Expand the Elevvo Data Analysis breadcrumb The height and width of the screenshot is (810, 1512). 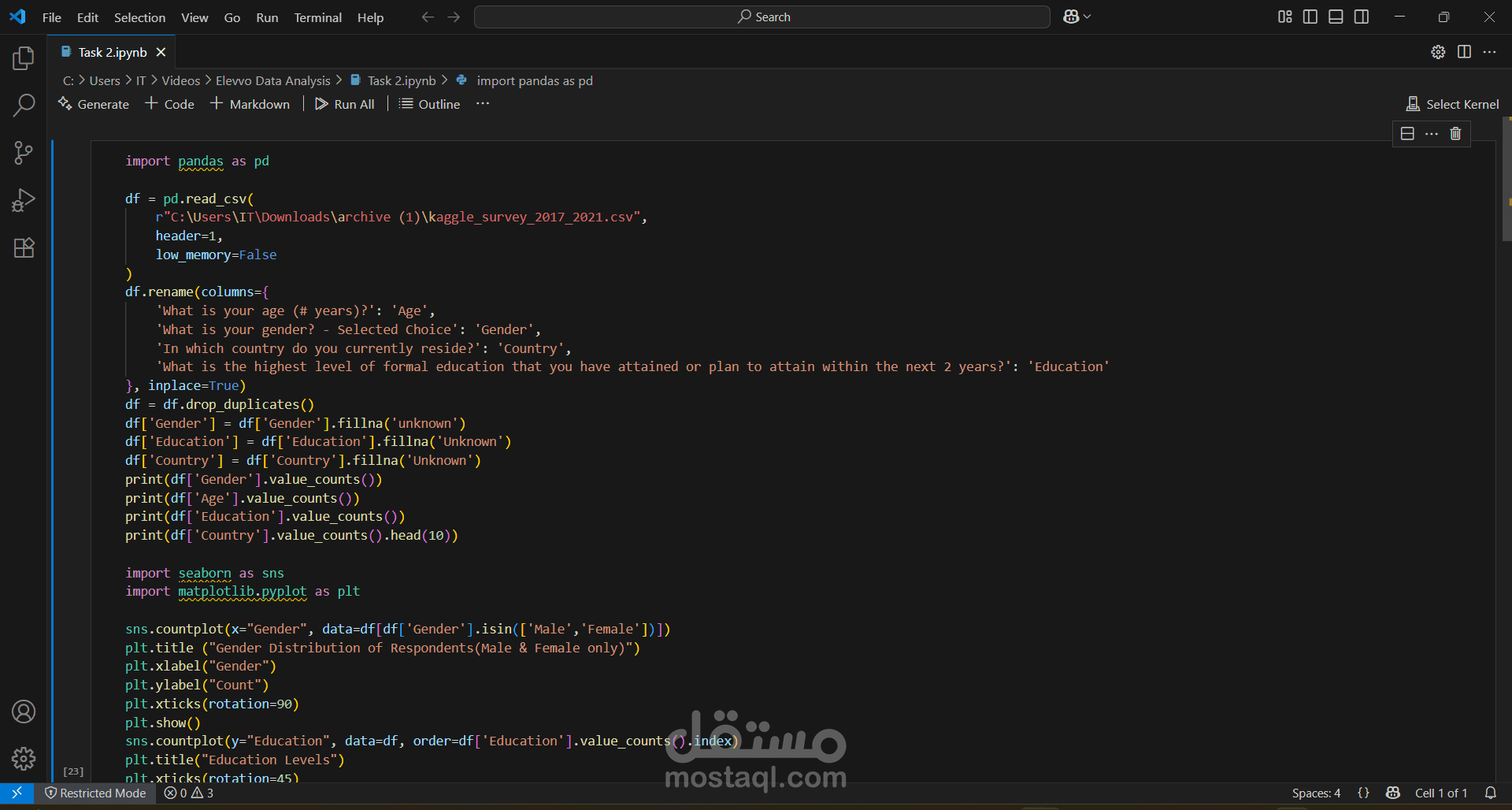(x=273, y=80)
